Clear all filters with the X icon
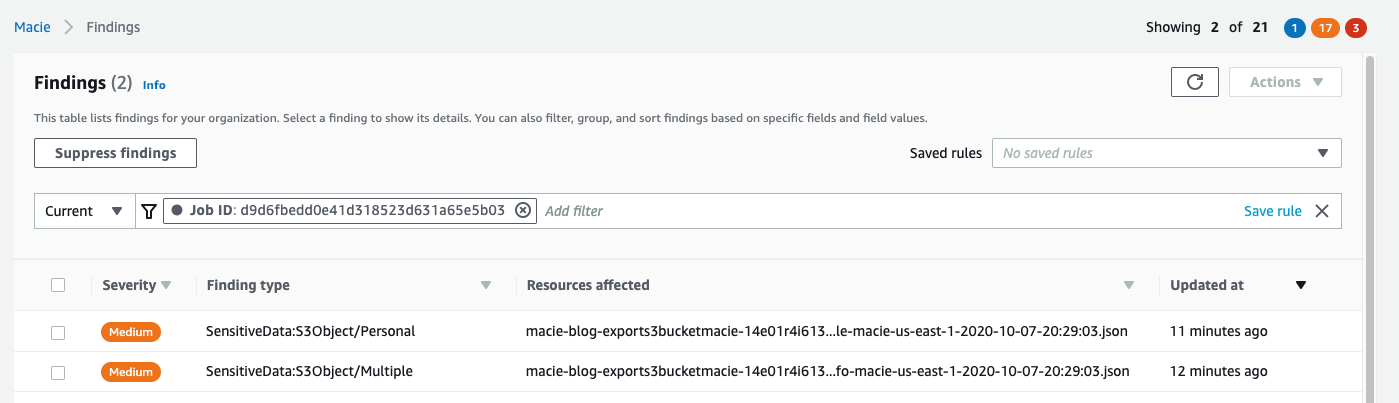 pyautogui.click(x=1322, y=211)
